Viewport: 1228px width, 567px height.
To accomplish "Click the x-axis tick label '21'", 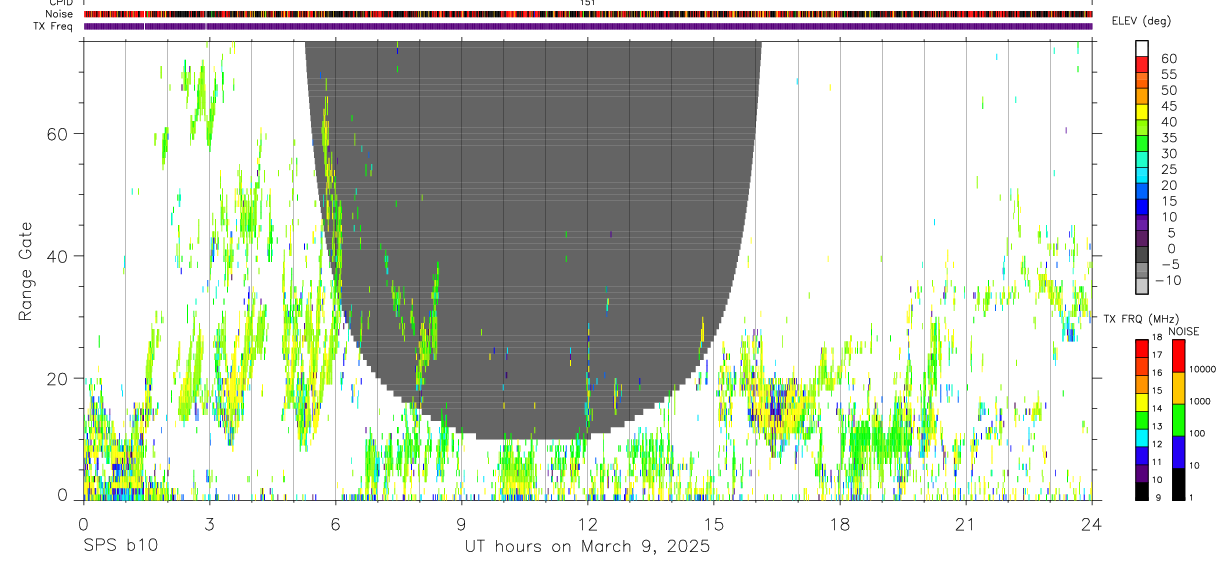I will [965, 525].
